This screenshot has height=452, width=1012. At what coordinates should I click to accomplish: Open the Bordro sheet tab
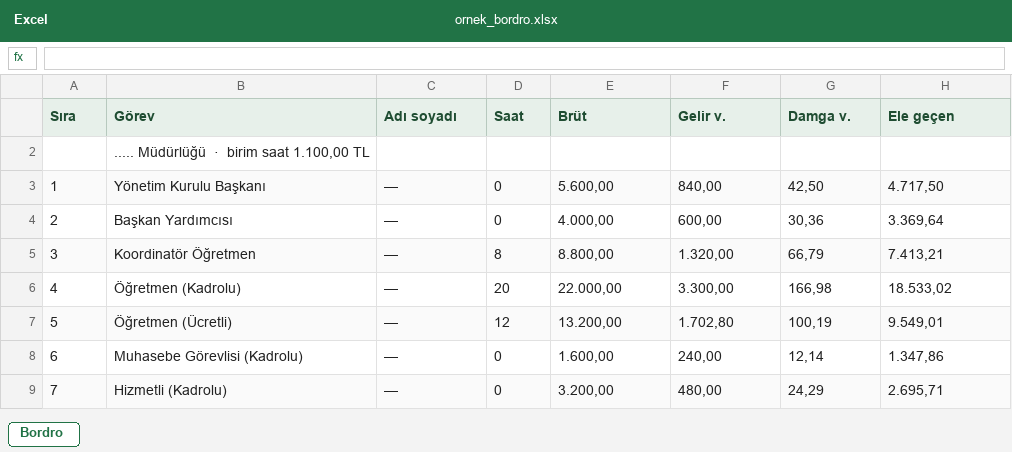(x=44, y=435)
